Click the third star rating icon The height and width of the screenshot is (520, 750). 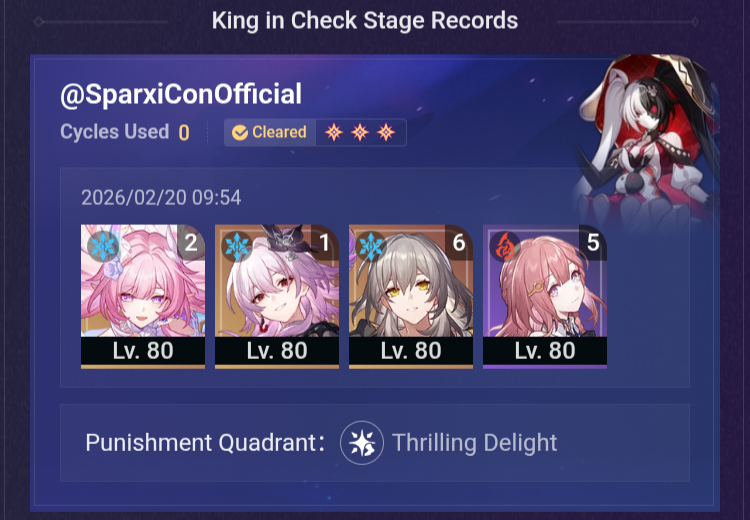pos(386,132)
